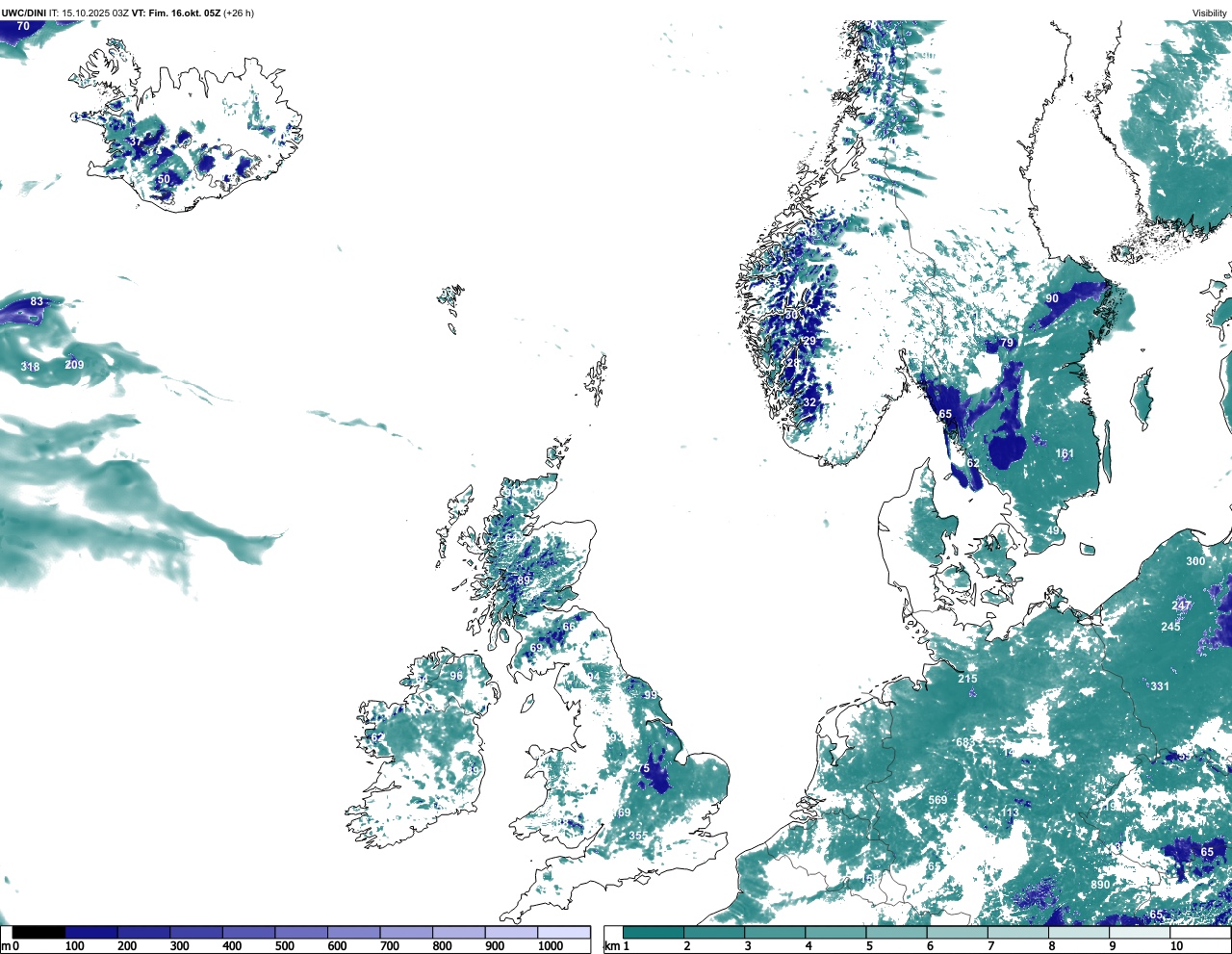Click the '1000' tick on metre scale
Image resolution: width=1232 pixels, height=954 pixels.
[x=551, y=946]
